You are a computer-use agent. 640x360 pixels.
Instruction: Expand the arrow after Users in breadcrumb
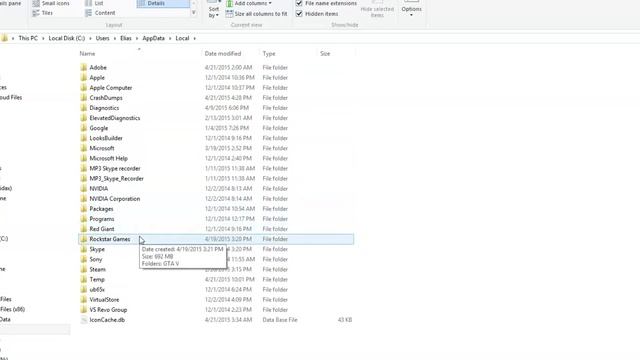pos(115,38)
